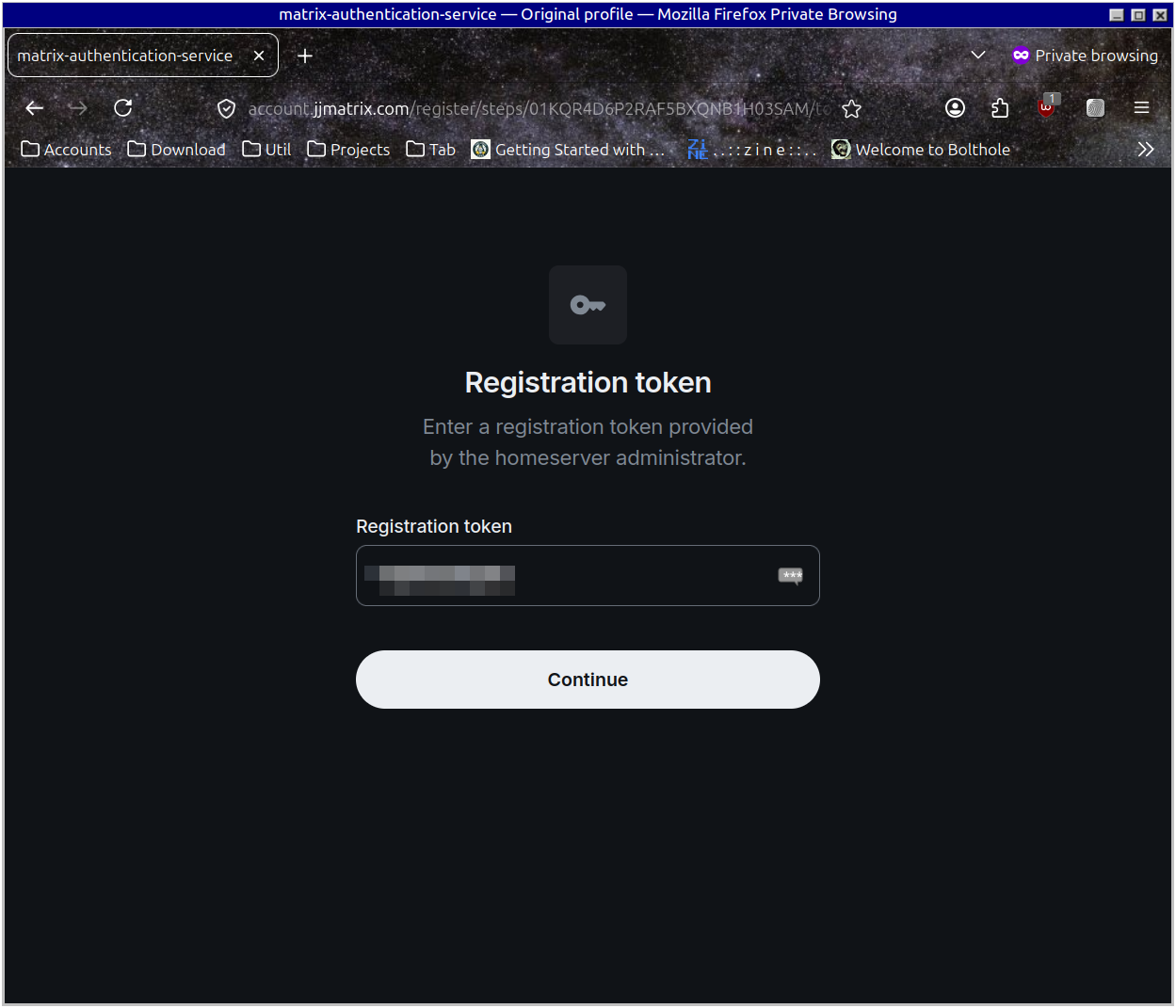This screenshot has height=1008, width=1176.
Task: List all tabs dropdown arrow
Action: 978,56
